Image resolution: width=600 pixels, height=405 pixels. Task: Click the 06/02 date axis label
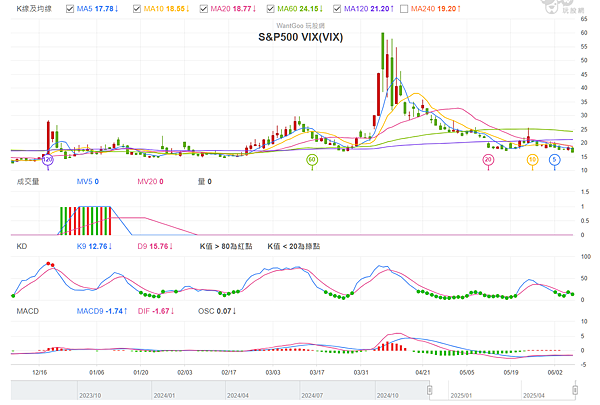(x=555, y=372)
